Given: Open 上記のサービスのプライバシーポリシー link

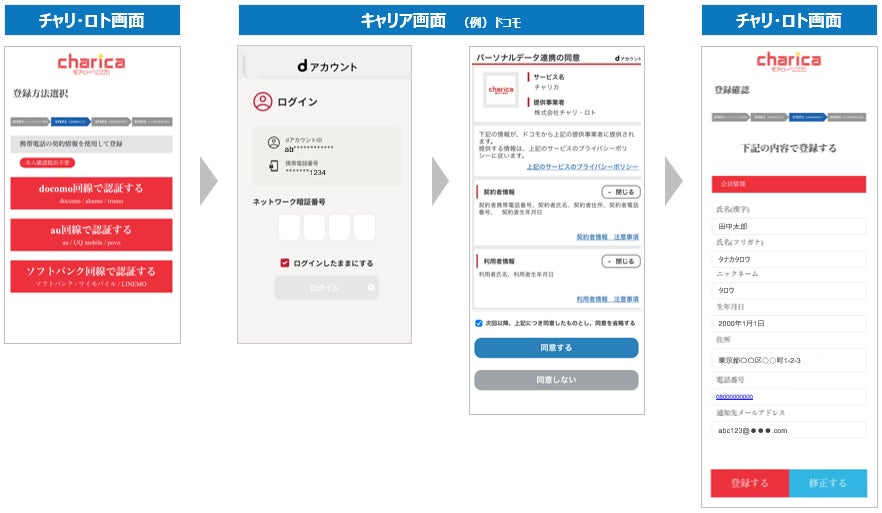Looking at the screenshot, I should 582,166.
